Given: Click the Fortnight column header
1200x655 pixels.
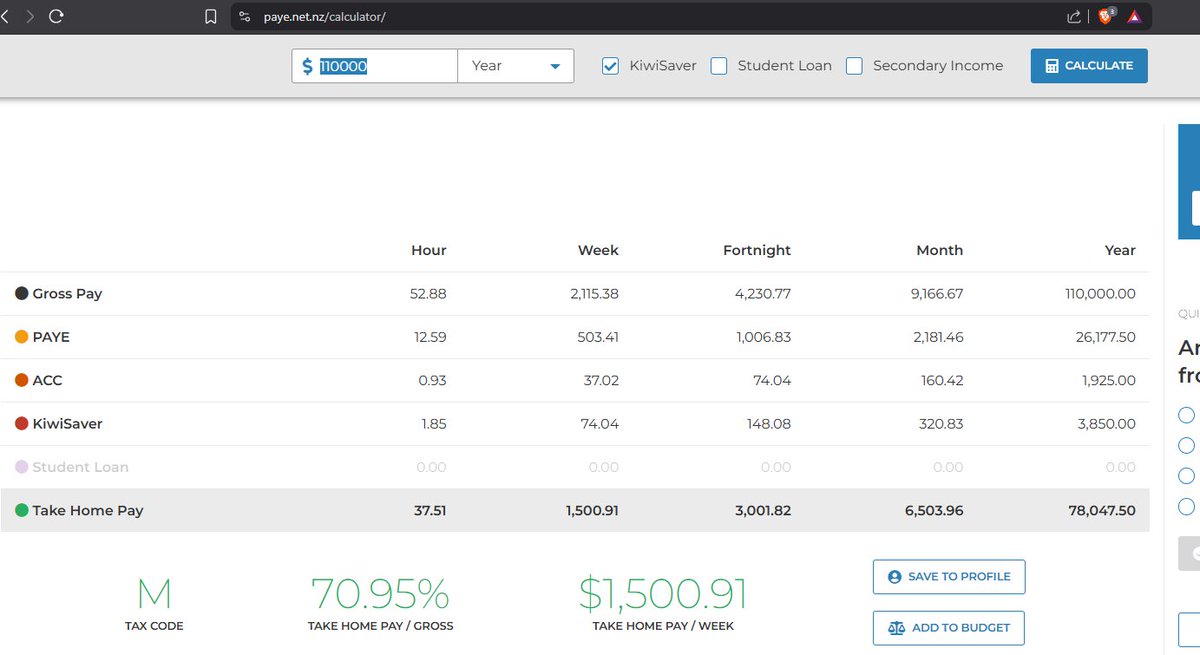Looking at the screenshot, I should (x=757, y=250).
